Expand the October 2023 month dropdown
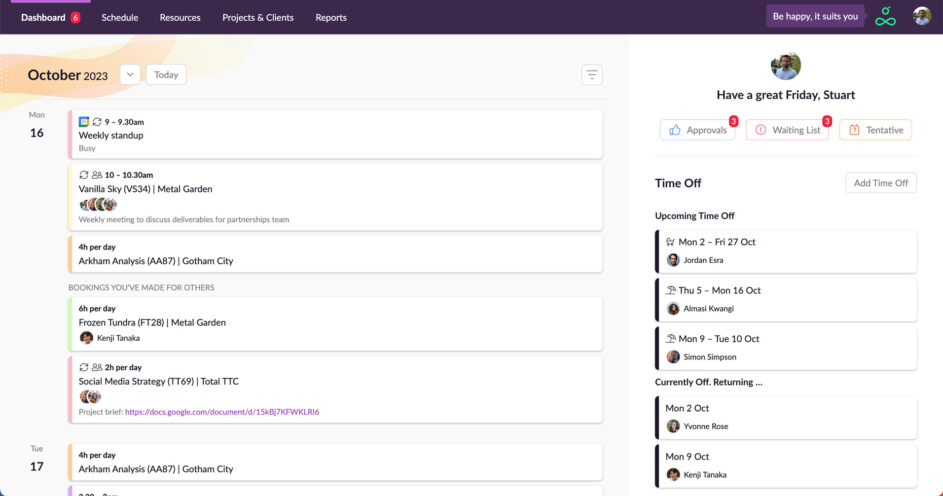 [130, 75]
